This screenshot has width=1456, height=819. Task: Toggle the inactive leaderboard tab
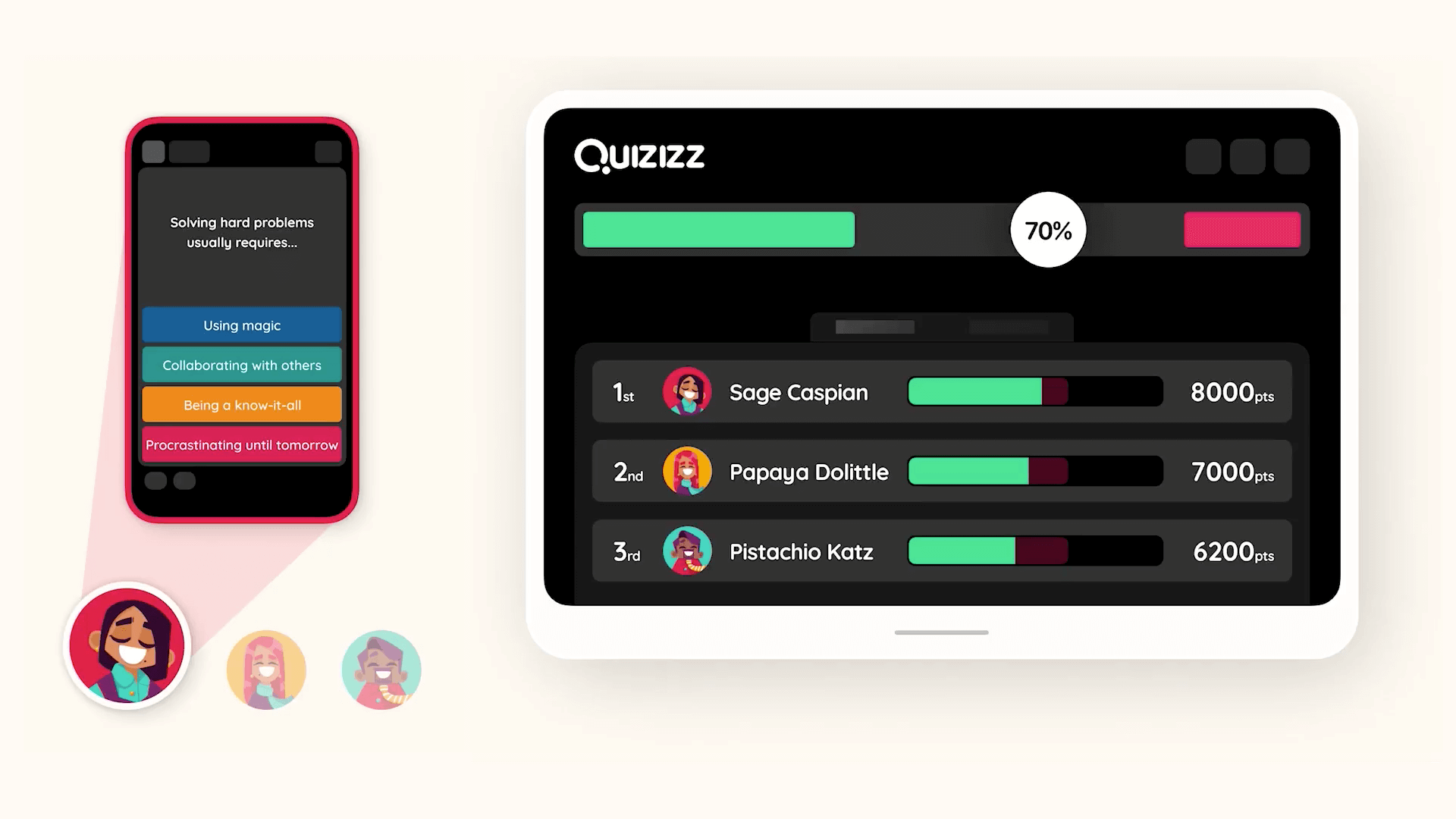pos(1006,326)
